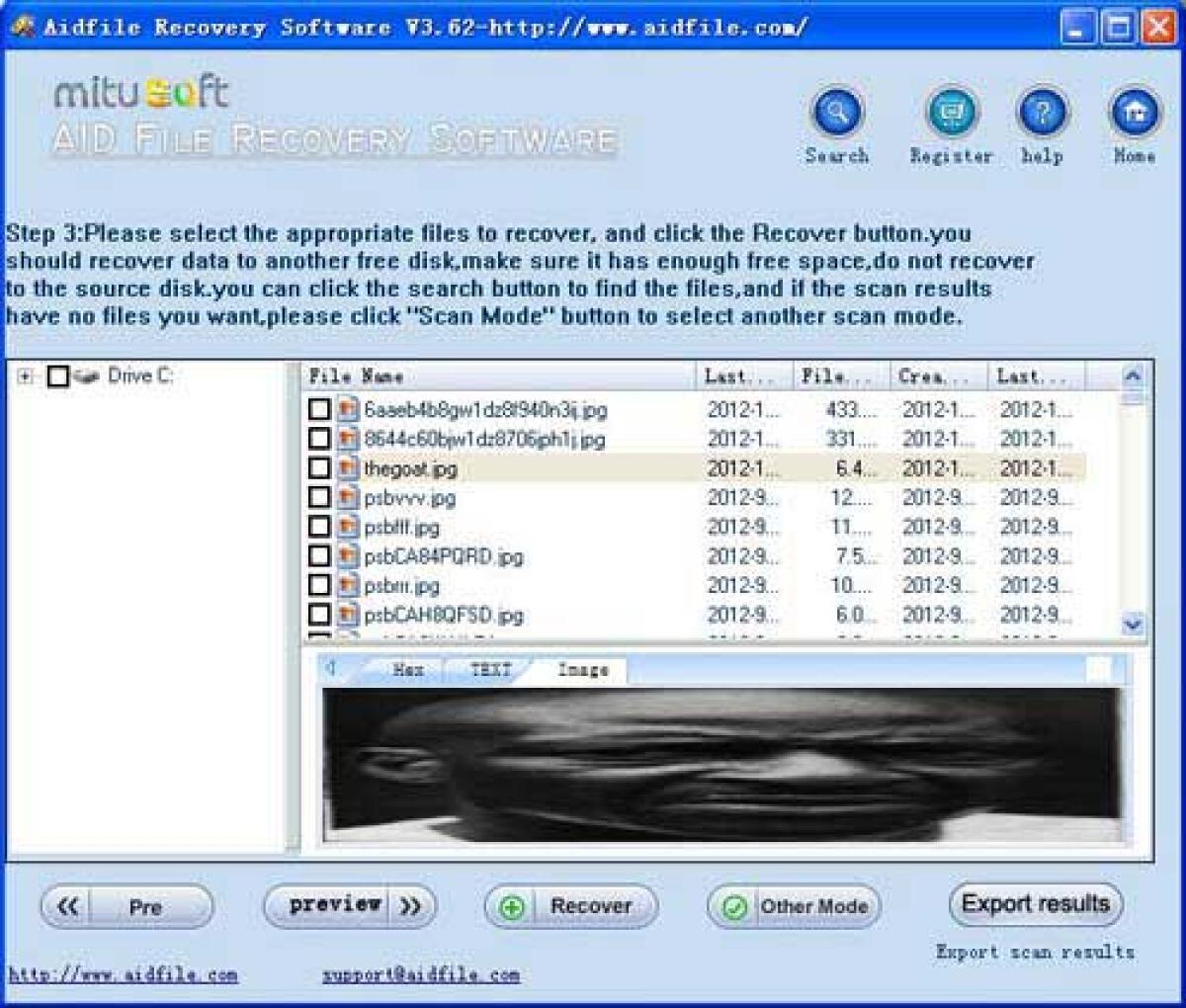Click the green plus Recover icon
The width and height of the screenshot is (1186, 1008).
coord(512,907)
